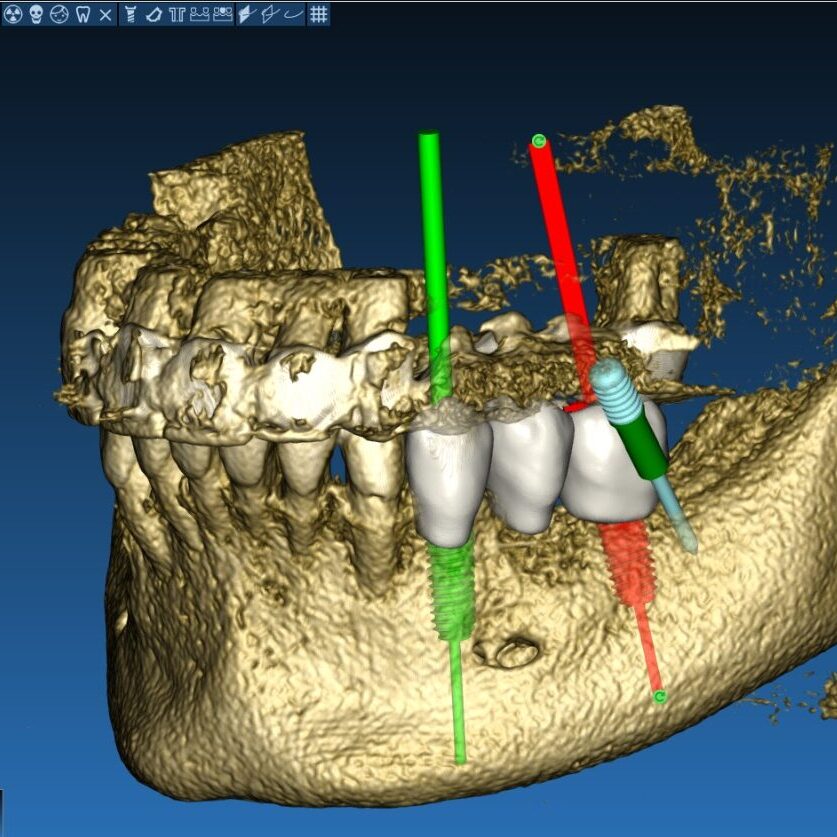This screenshot has width=837, height=837.
Task: Click the bottom handle of the red implant axis
Action: [660, 696]
